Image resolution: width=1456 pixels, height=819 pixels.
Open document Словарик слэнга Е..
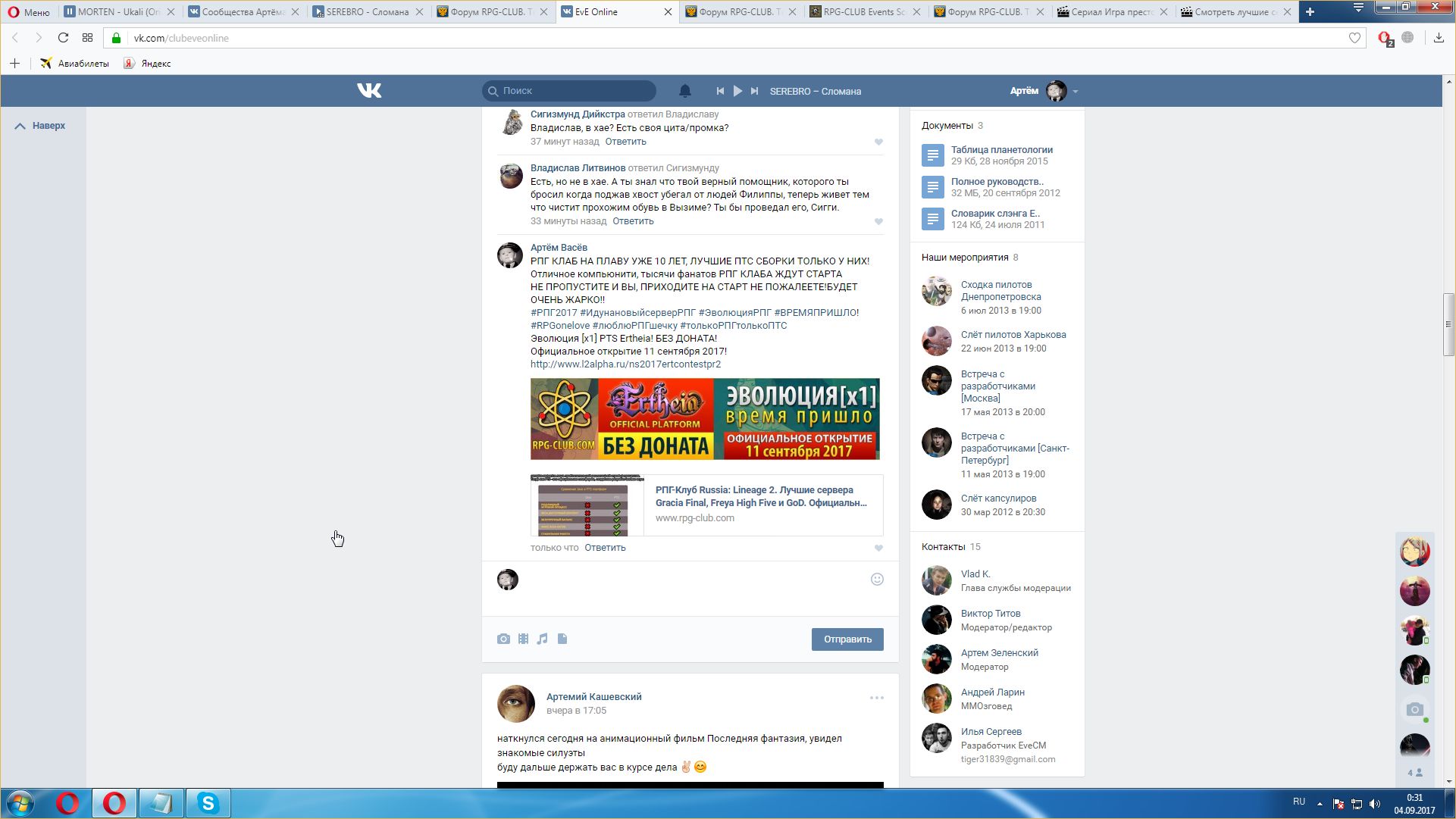995,214
